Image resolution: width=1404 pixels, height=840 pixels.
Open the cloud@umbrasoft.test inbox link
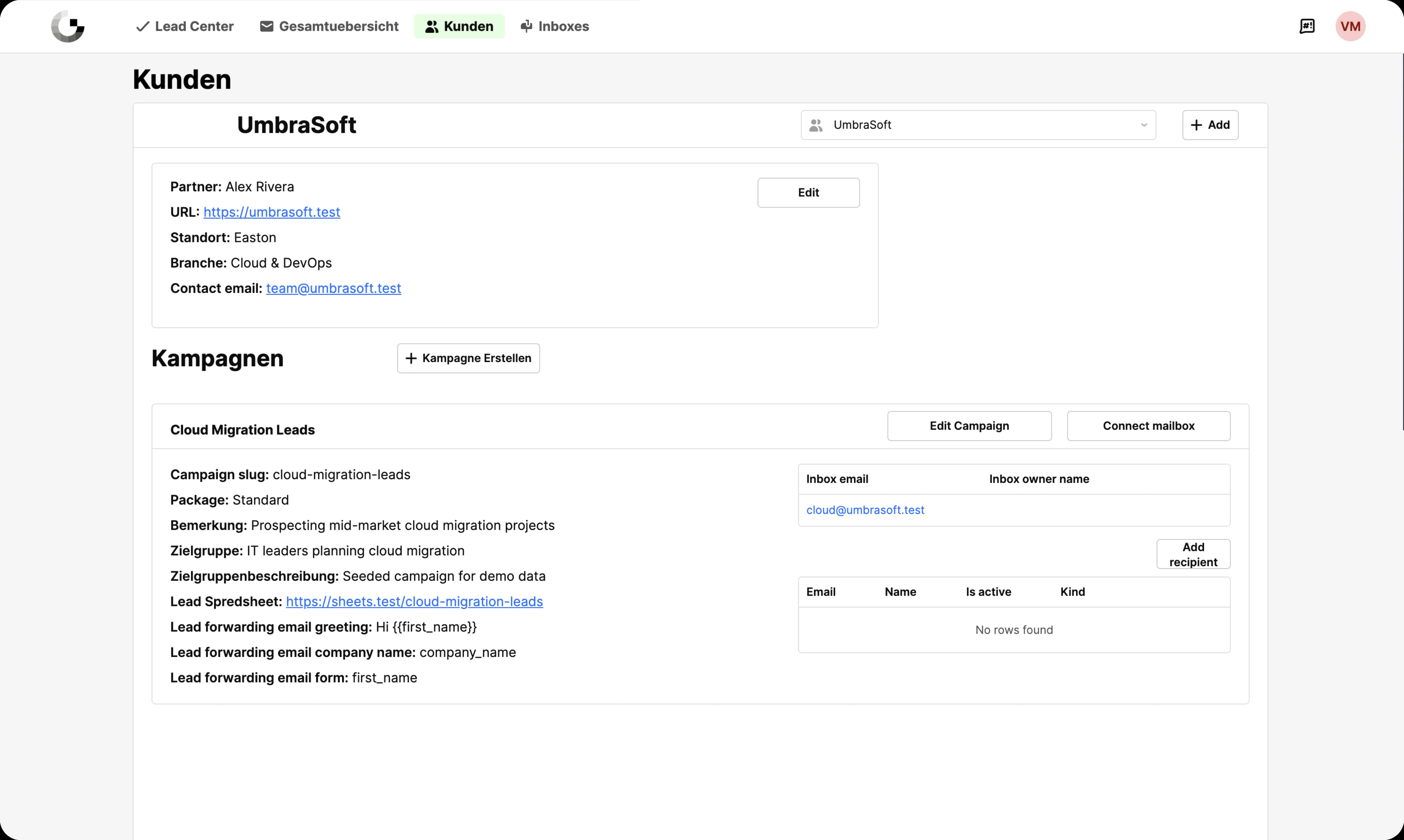[865, 510]
